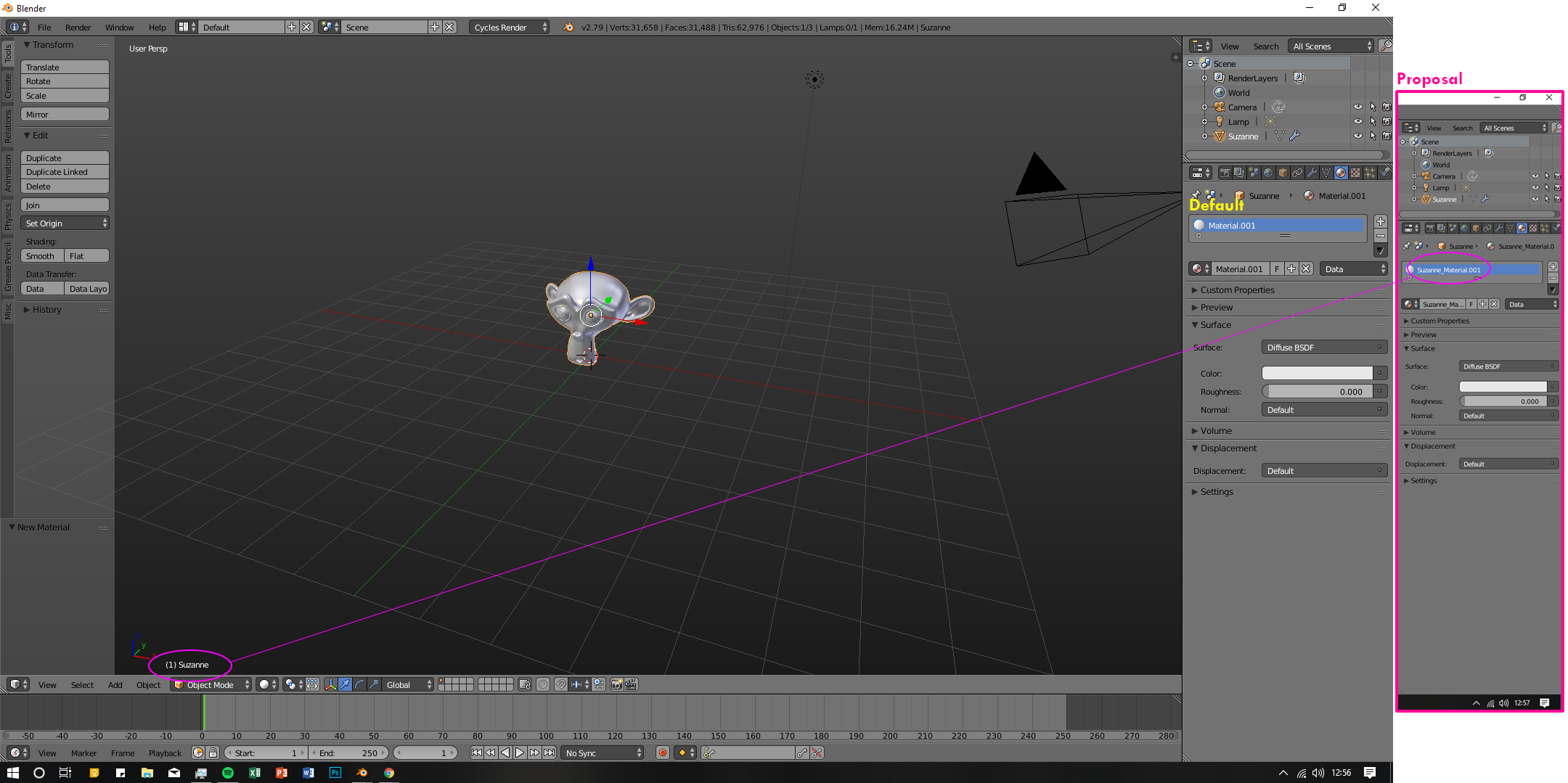Switch to the Create tab in tool shelf

coord(8,85)
